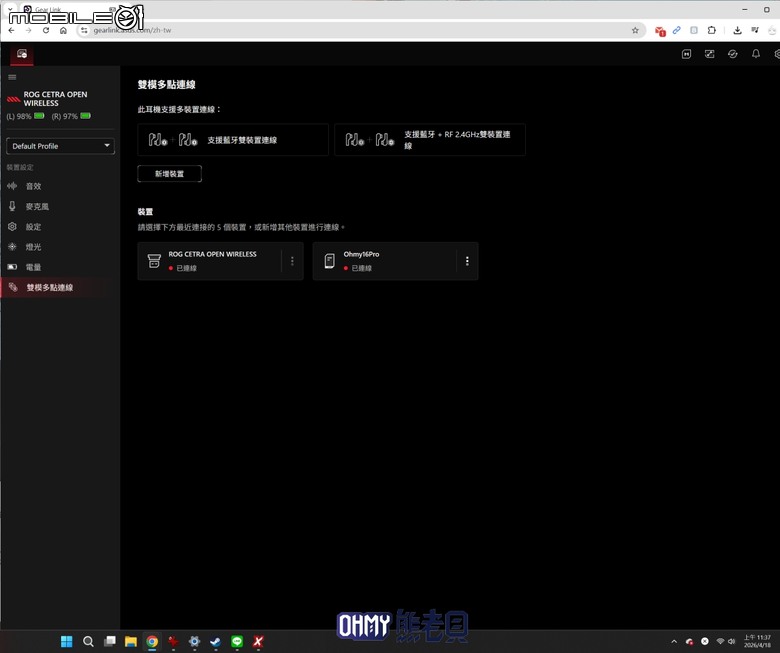Click the 新增裝置 (add device) button

click(x=169, y=174)
